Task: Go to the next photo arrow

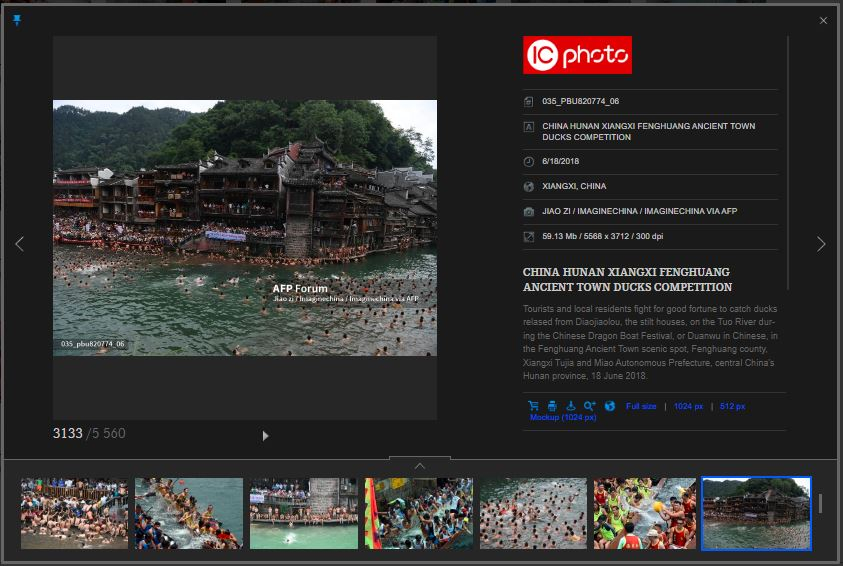Action: (821, 244)
